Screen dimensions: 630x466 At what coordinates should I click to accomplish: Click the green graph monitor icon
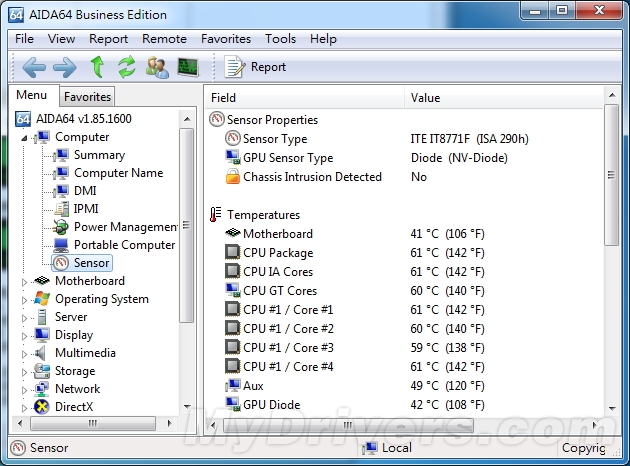point(187,67)
